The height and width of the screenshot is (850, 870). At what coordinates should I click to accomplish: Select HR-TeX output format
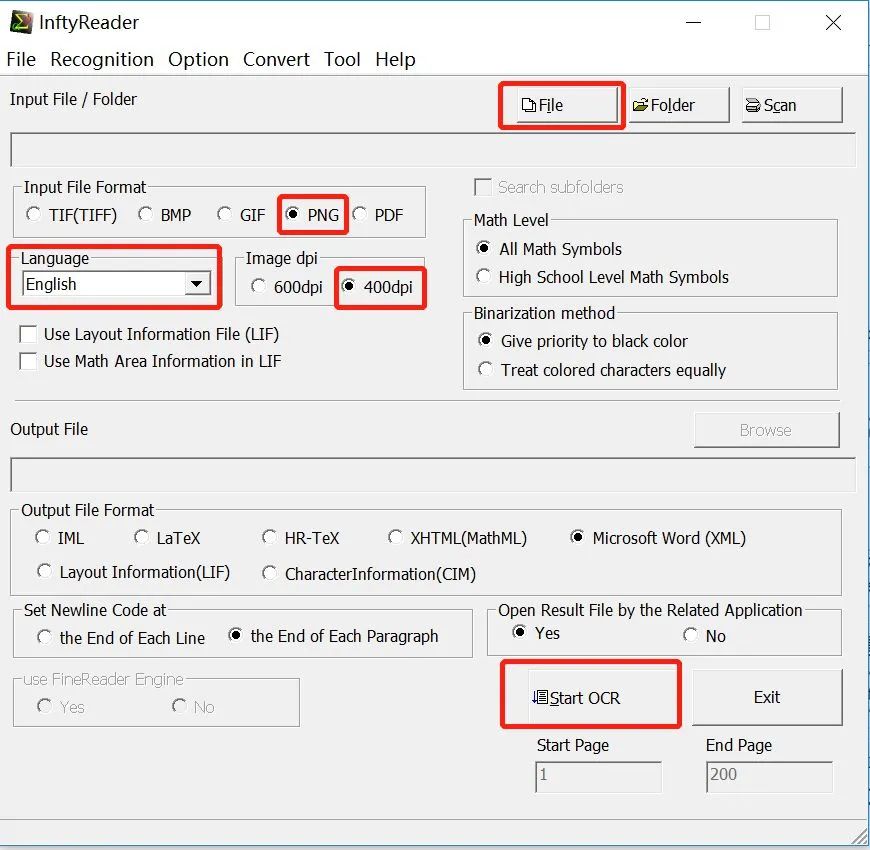point(300,538)
